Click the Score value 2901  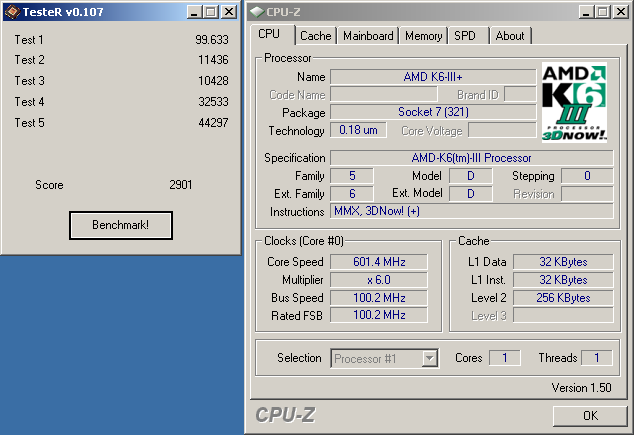click(181, 185)
